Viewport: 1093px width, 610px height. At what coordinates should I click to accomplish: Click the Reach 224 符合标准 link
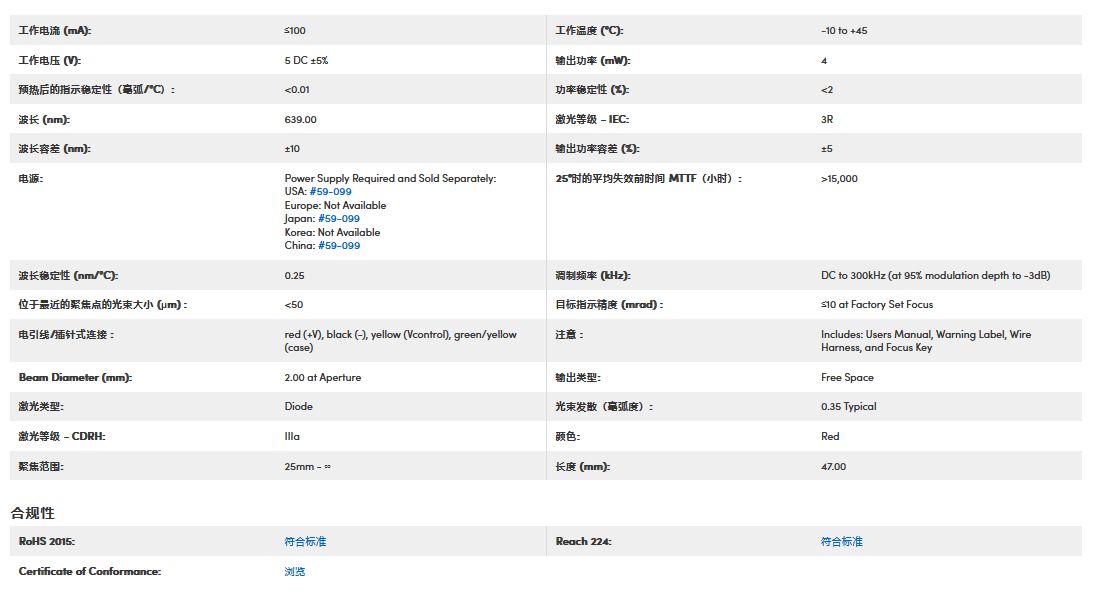pos(841,542)
